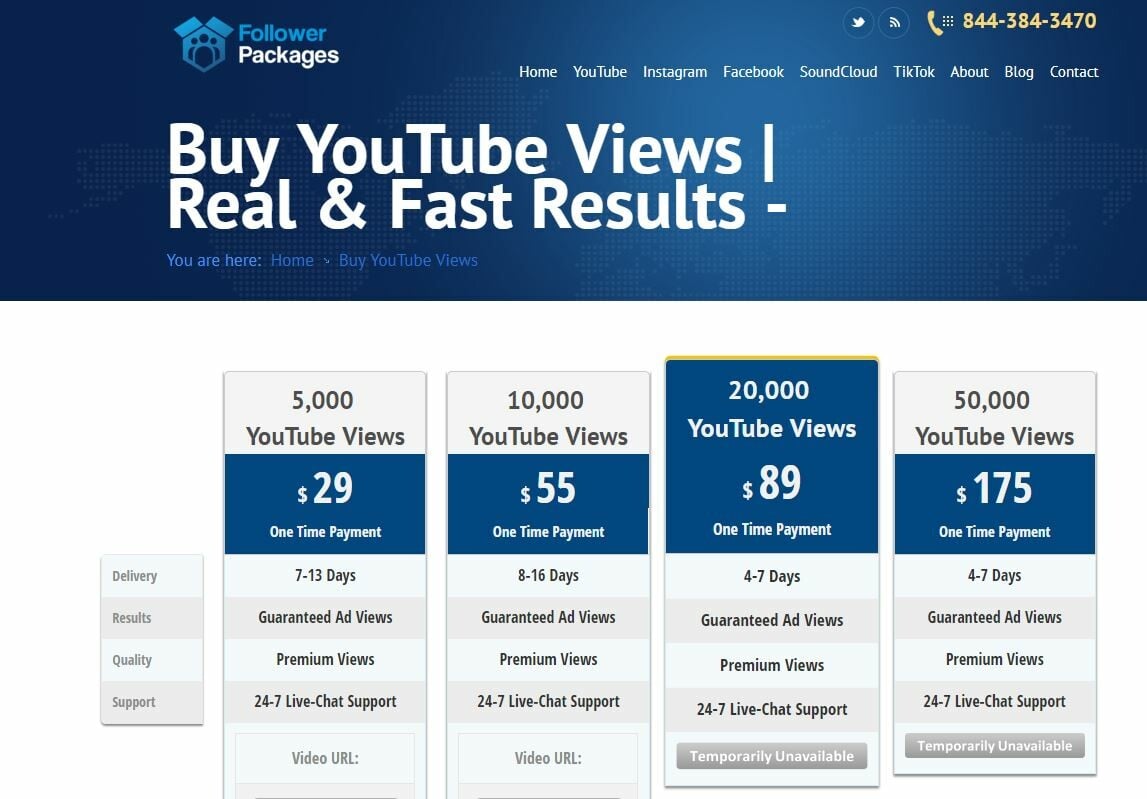Click the Buy YouTube Views breadcrumb

[408, 260]
